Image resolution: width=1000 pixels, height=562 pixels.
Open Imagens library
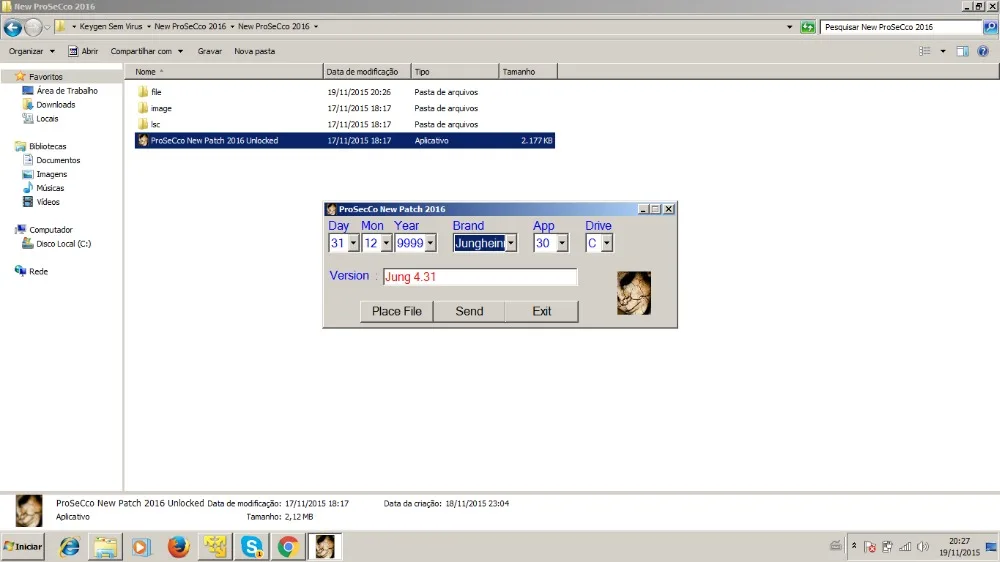pos(51,174)
